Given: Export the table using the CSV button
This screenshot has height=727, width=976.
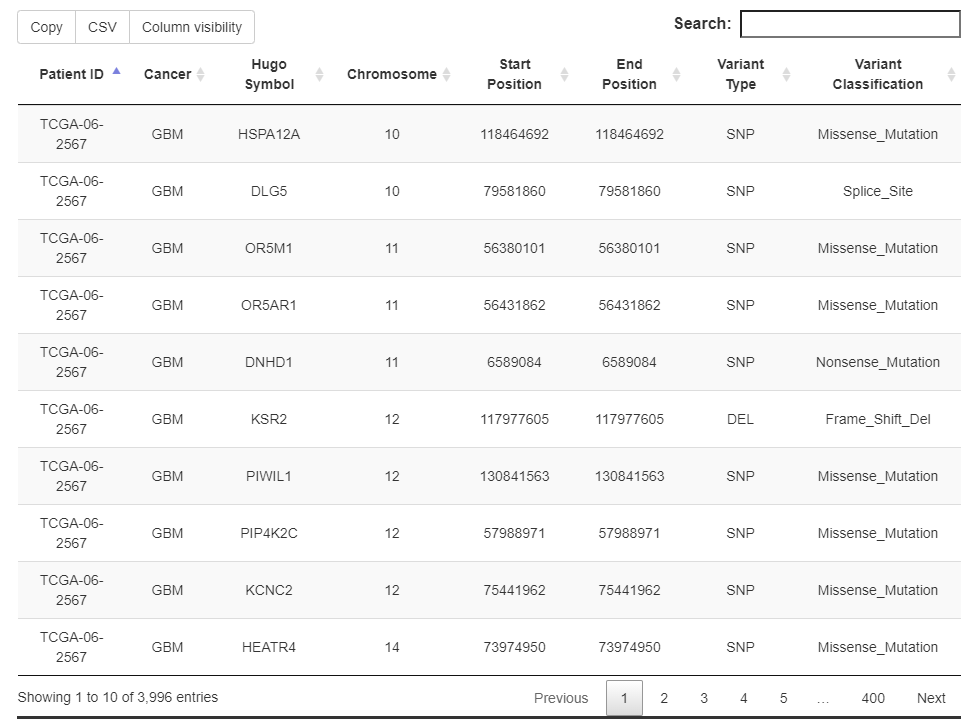Looking at the screenshot, I should pos(102,27).
